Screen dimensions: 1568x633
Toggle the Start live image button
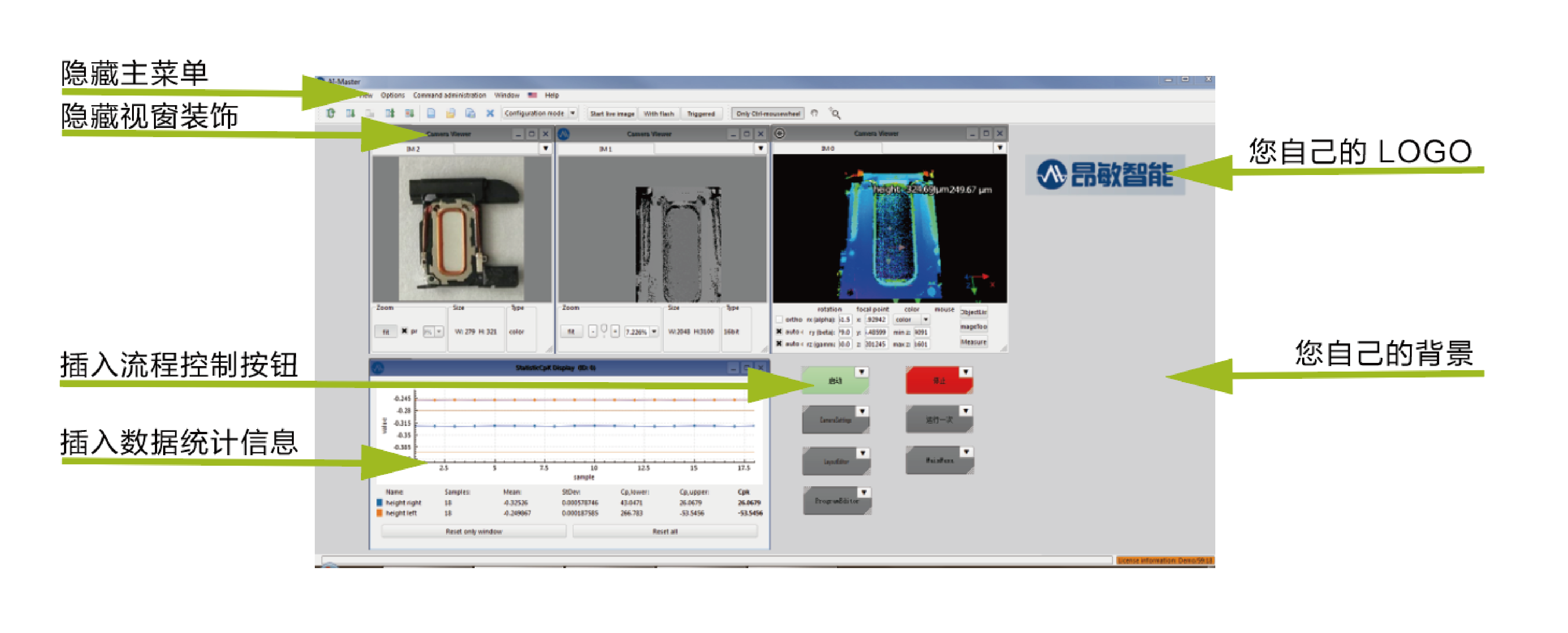click(612, 113)
